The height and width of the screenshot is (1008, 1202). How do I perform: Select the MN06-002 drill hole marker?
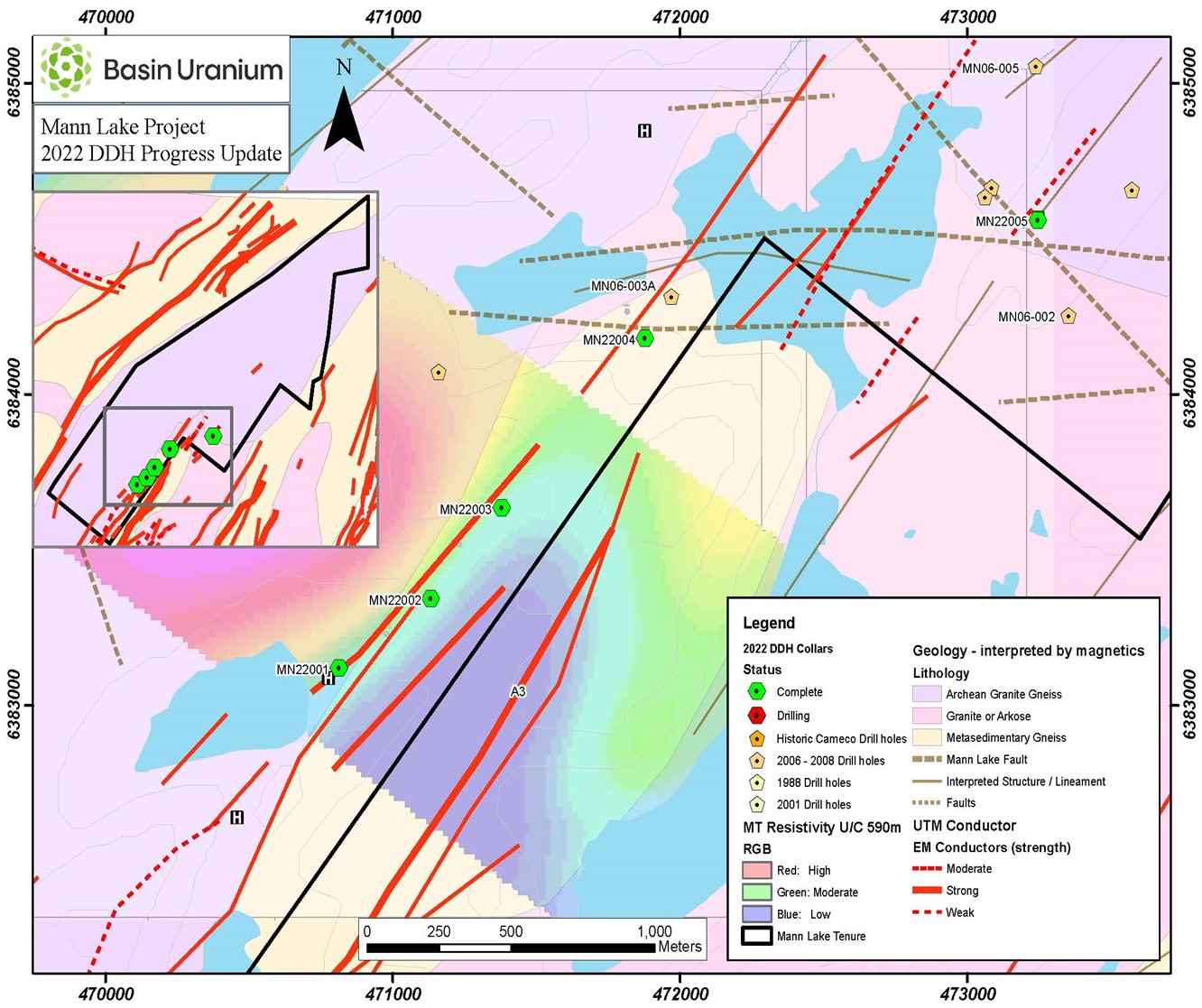[x=1068, y=316]
